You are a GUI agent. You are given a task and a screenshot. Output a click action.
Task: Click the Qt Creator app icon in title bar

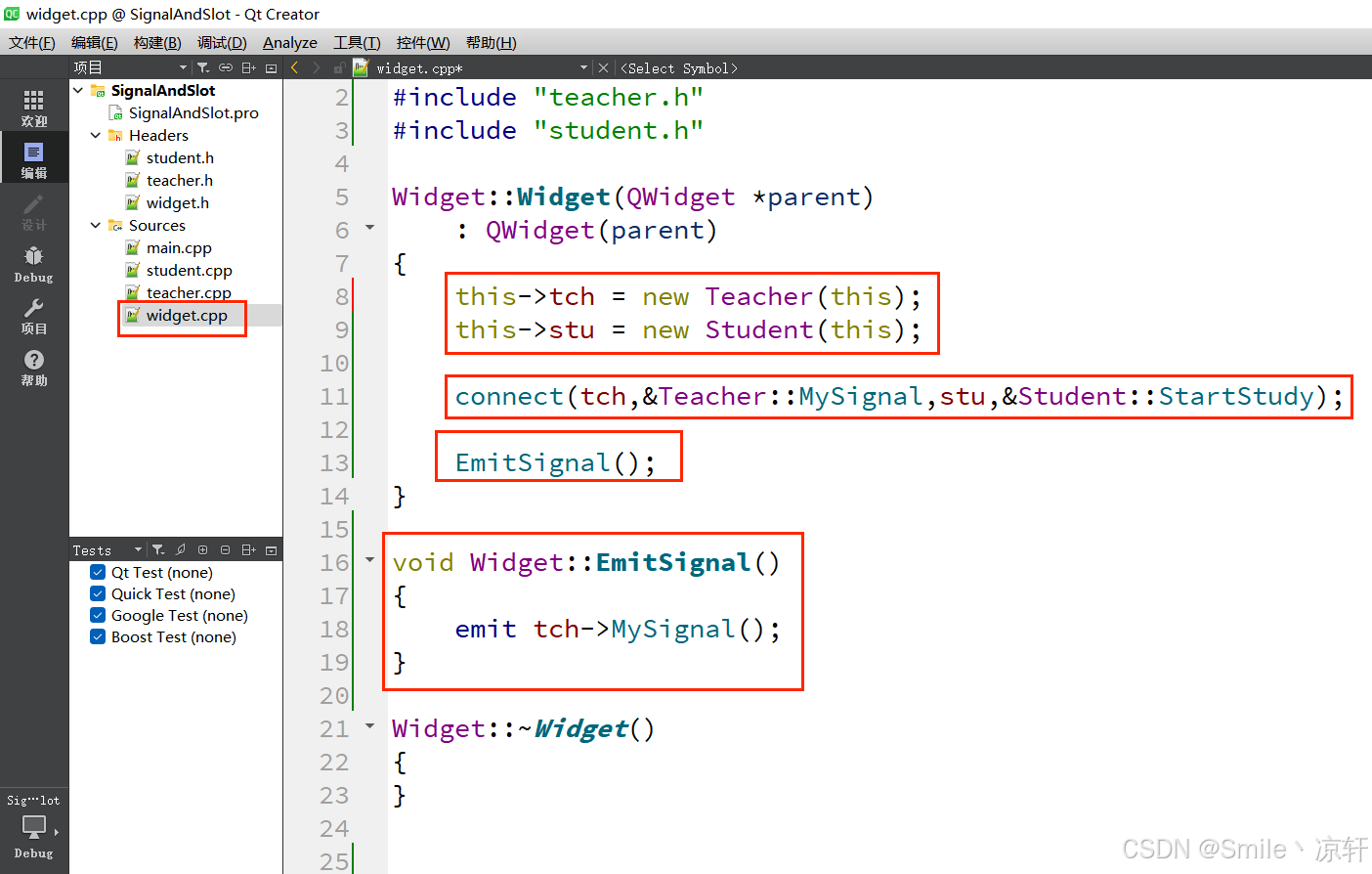coord(12,14)
